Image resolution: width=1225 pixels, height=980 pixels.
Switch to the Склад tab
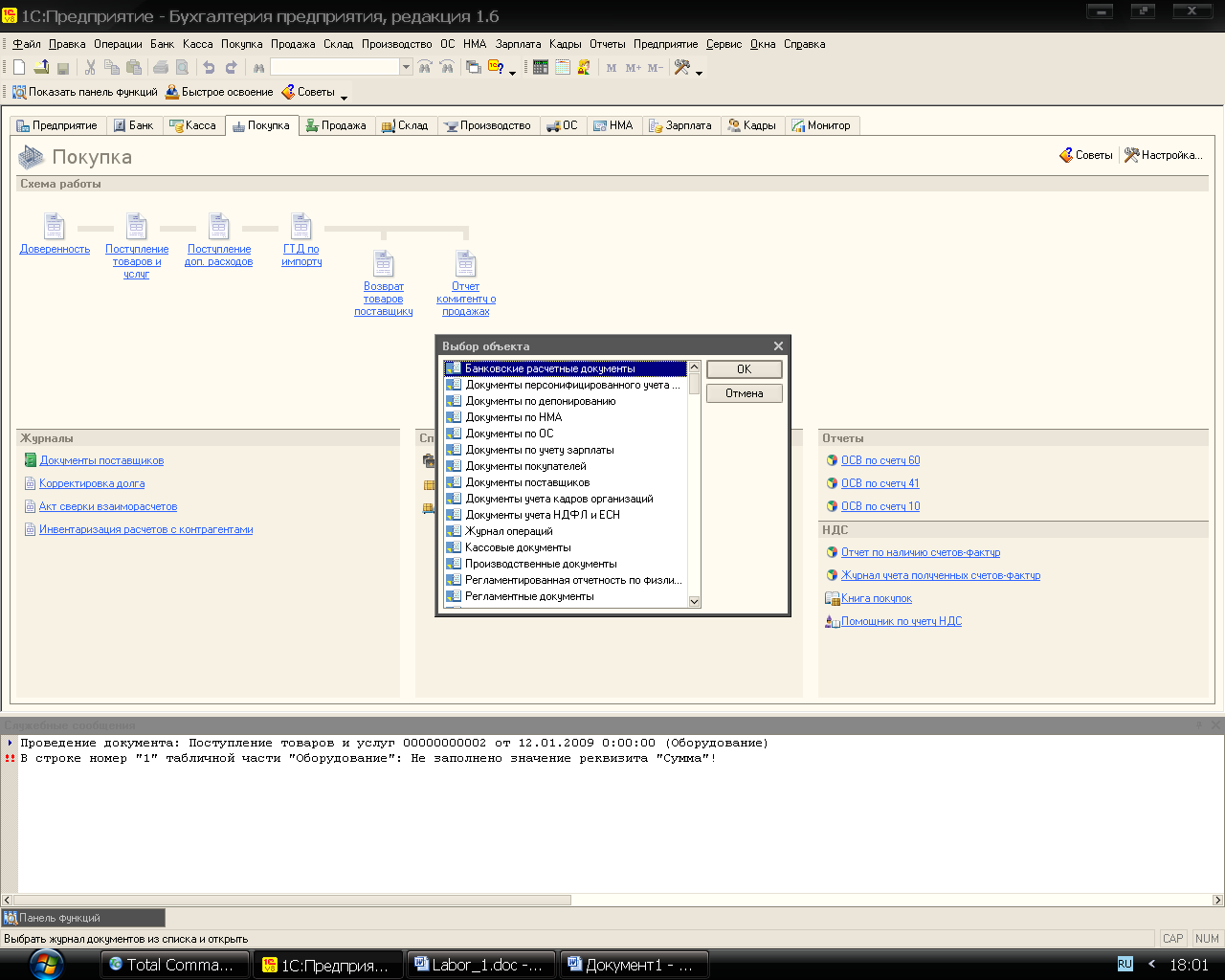pyautogui.click(x=406, y=125)
